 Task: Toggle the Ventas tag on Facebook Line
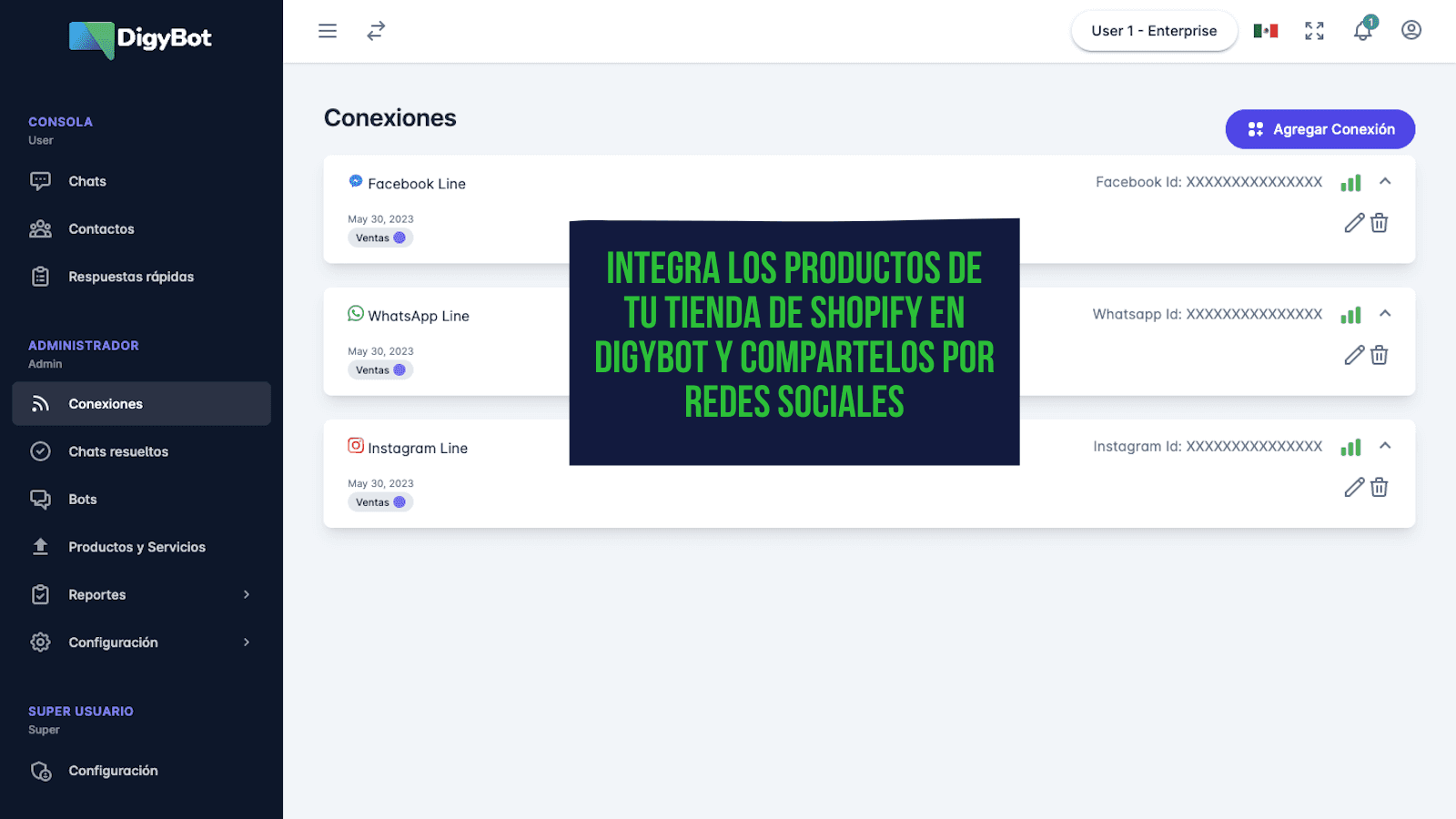[380, 238]
